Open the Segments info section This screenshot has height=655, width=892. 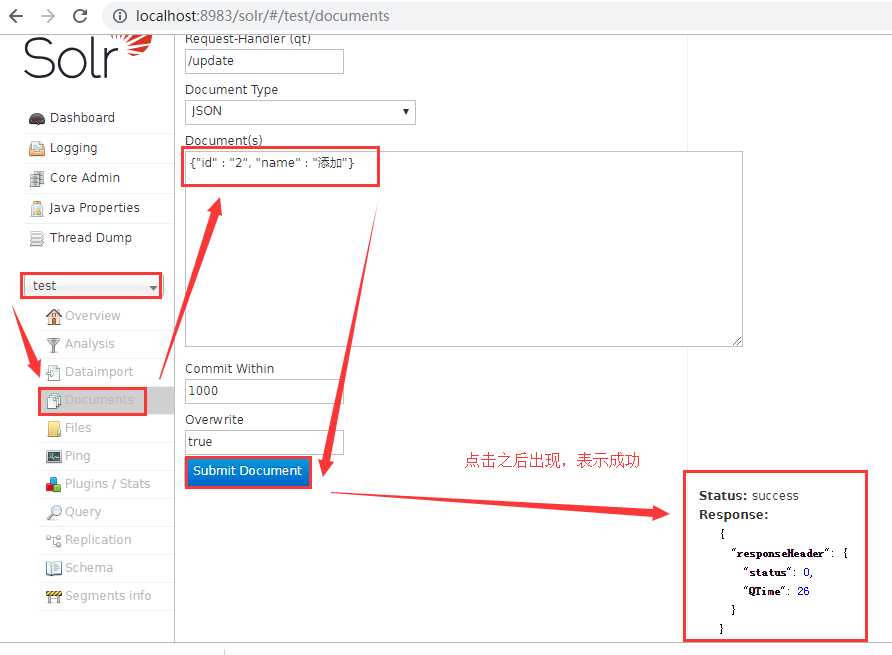108,596
